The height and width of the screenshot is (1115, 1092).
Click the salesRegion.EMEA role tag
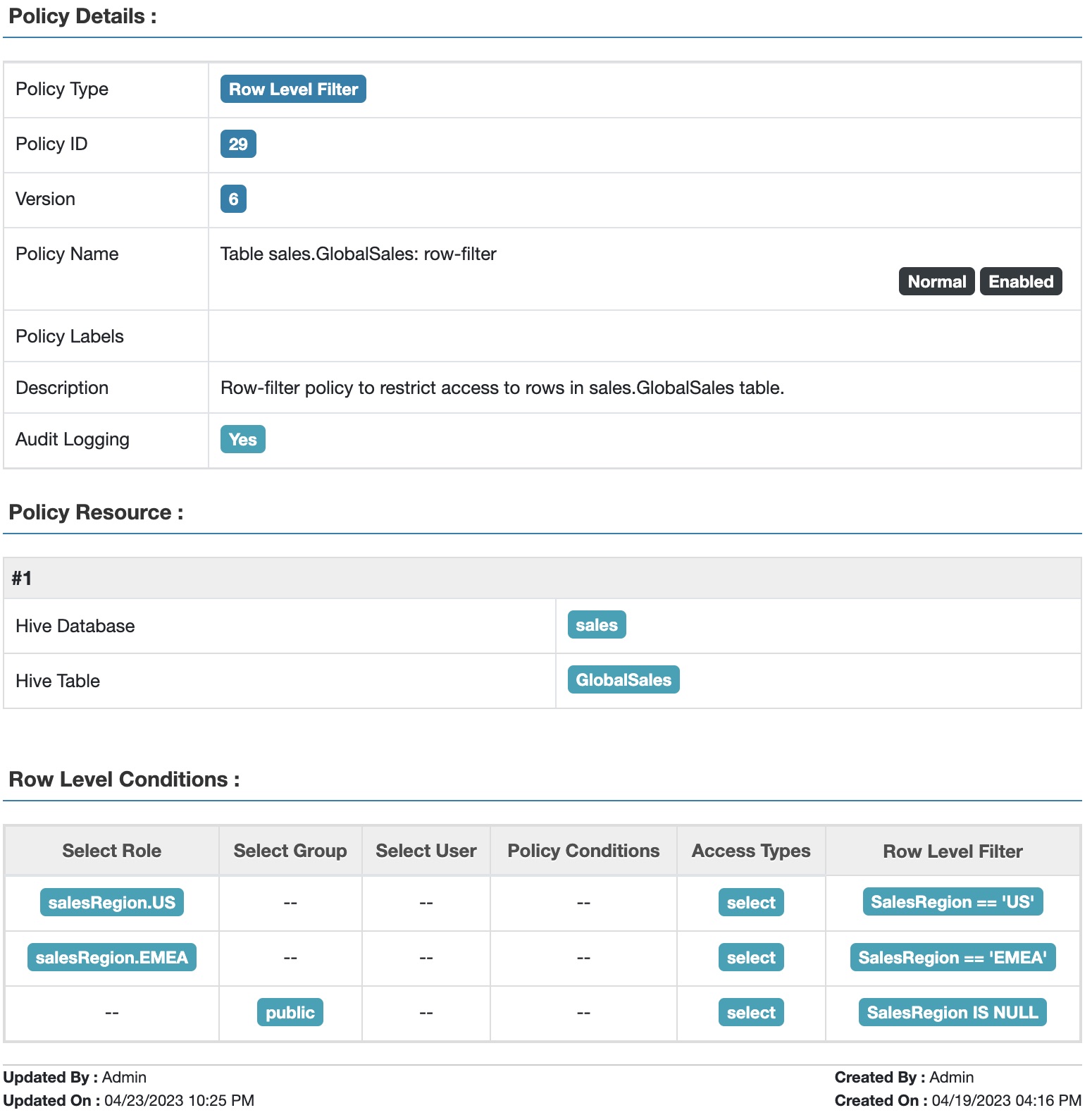click(111, 958)
